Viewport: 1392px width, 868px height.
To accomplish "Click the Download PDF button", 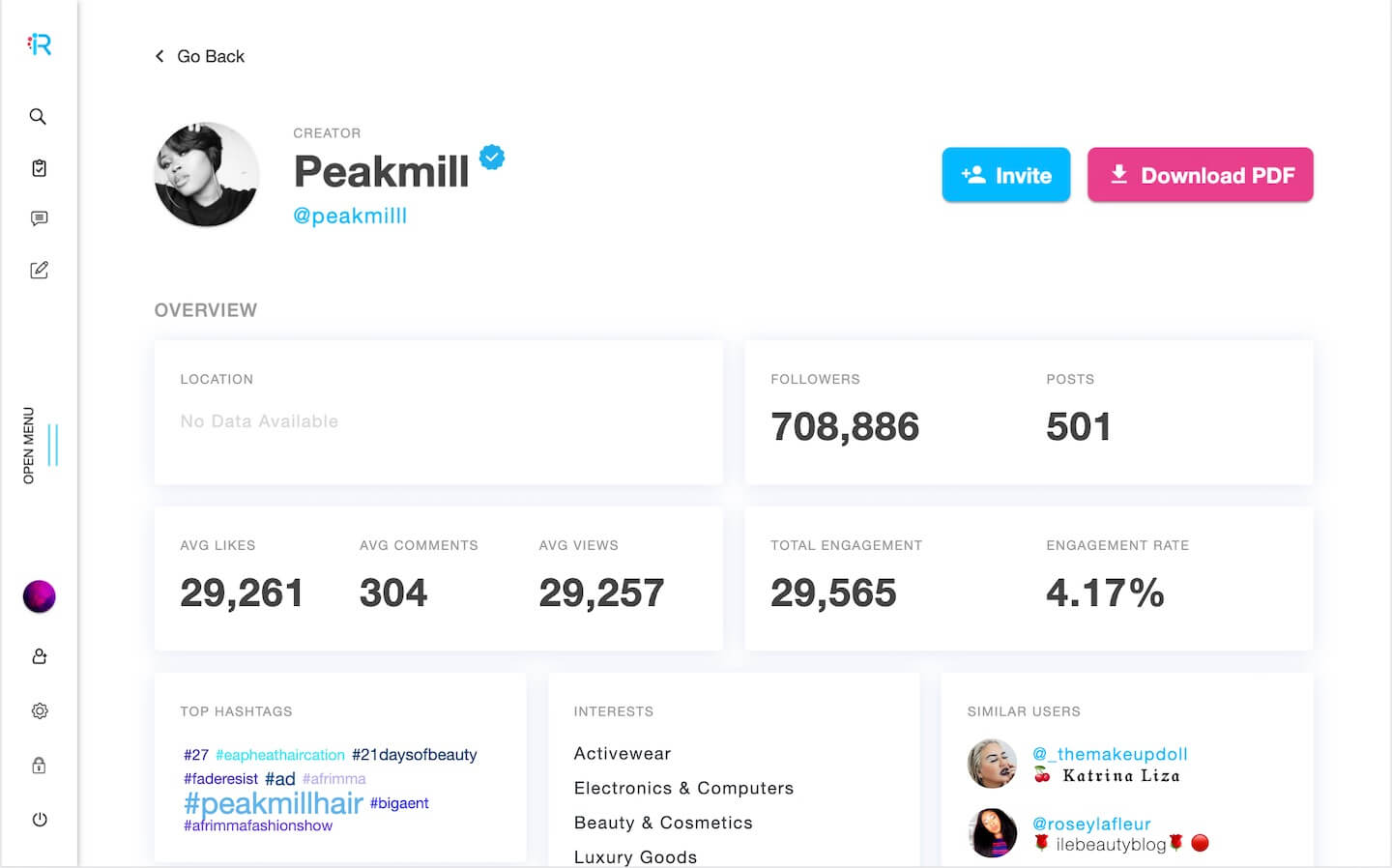I will (1200, 175).
